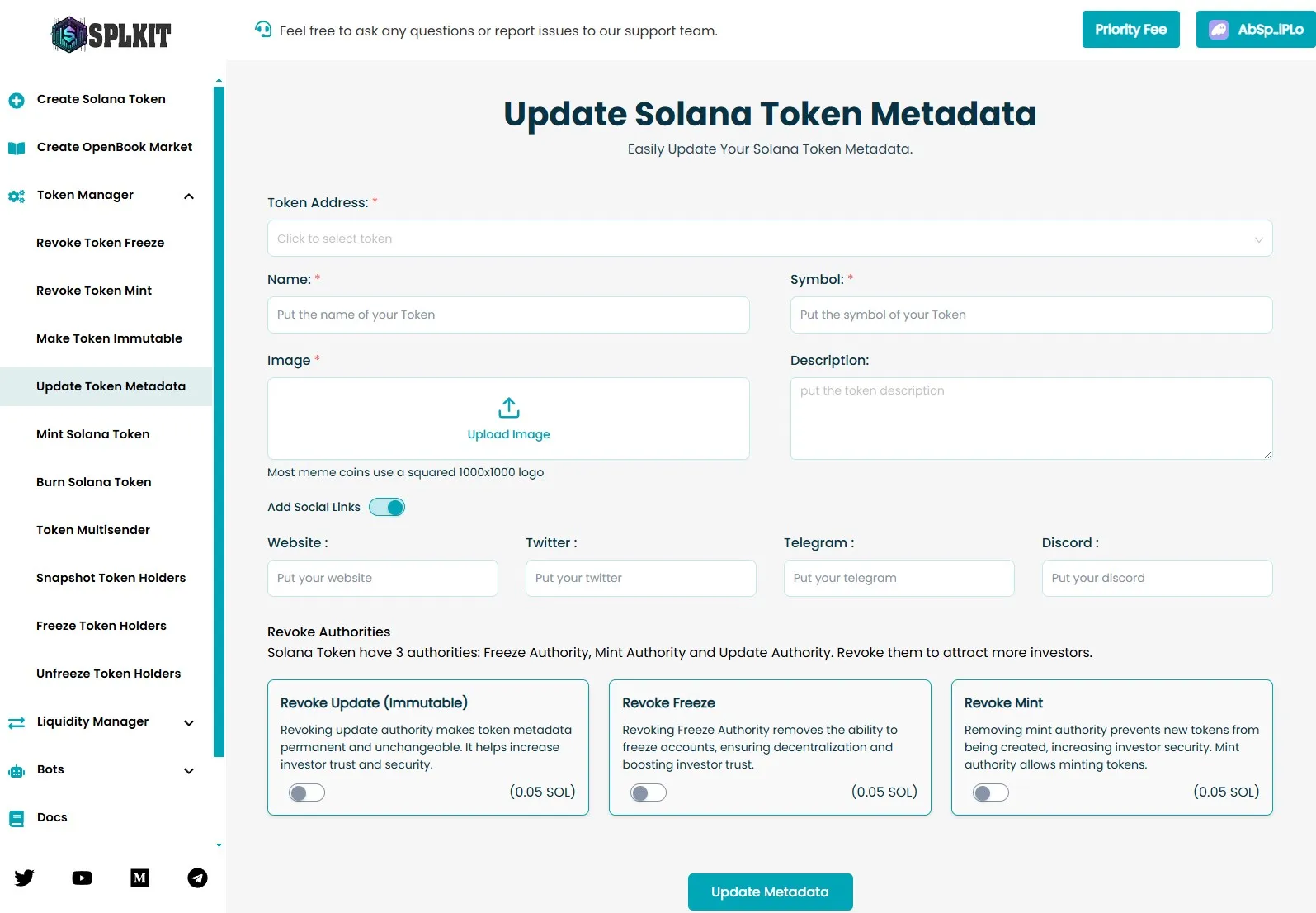The width and height of the screenshot is (1316, 913).
Task: Click the Update Metadata button
Action: (769, 892)
